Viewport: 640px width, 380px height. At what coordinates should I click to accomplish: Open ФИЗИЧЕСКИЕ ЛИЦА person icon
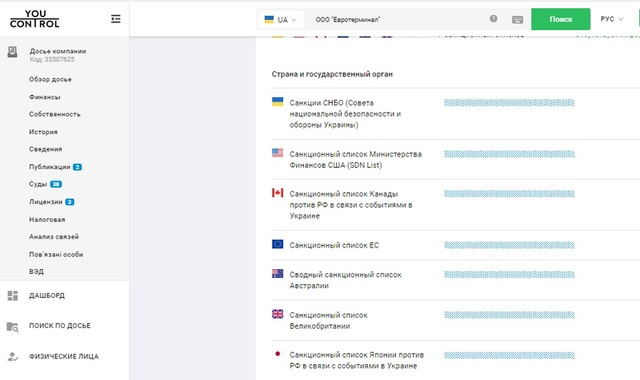point(13,357)
